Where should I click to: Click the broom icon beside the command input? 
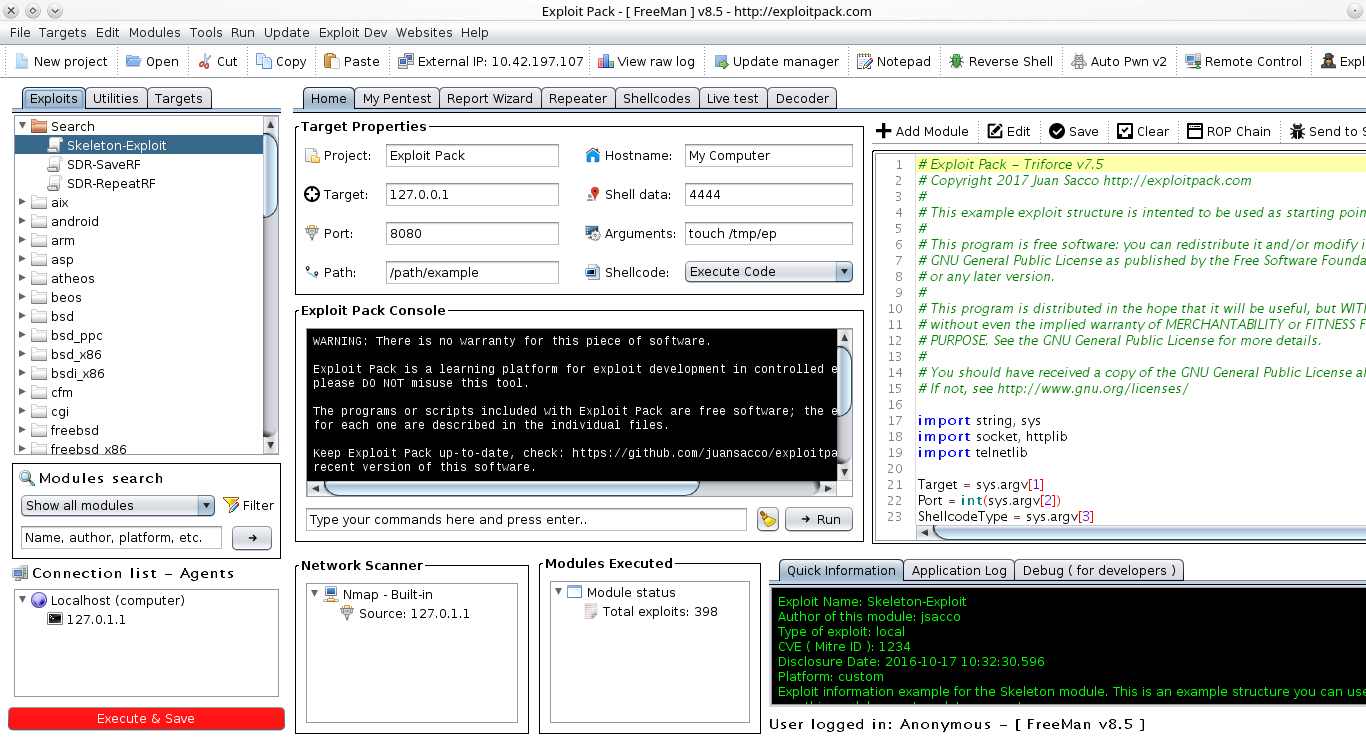coord(767,519)
